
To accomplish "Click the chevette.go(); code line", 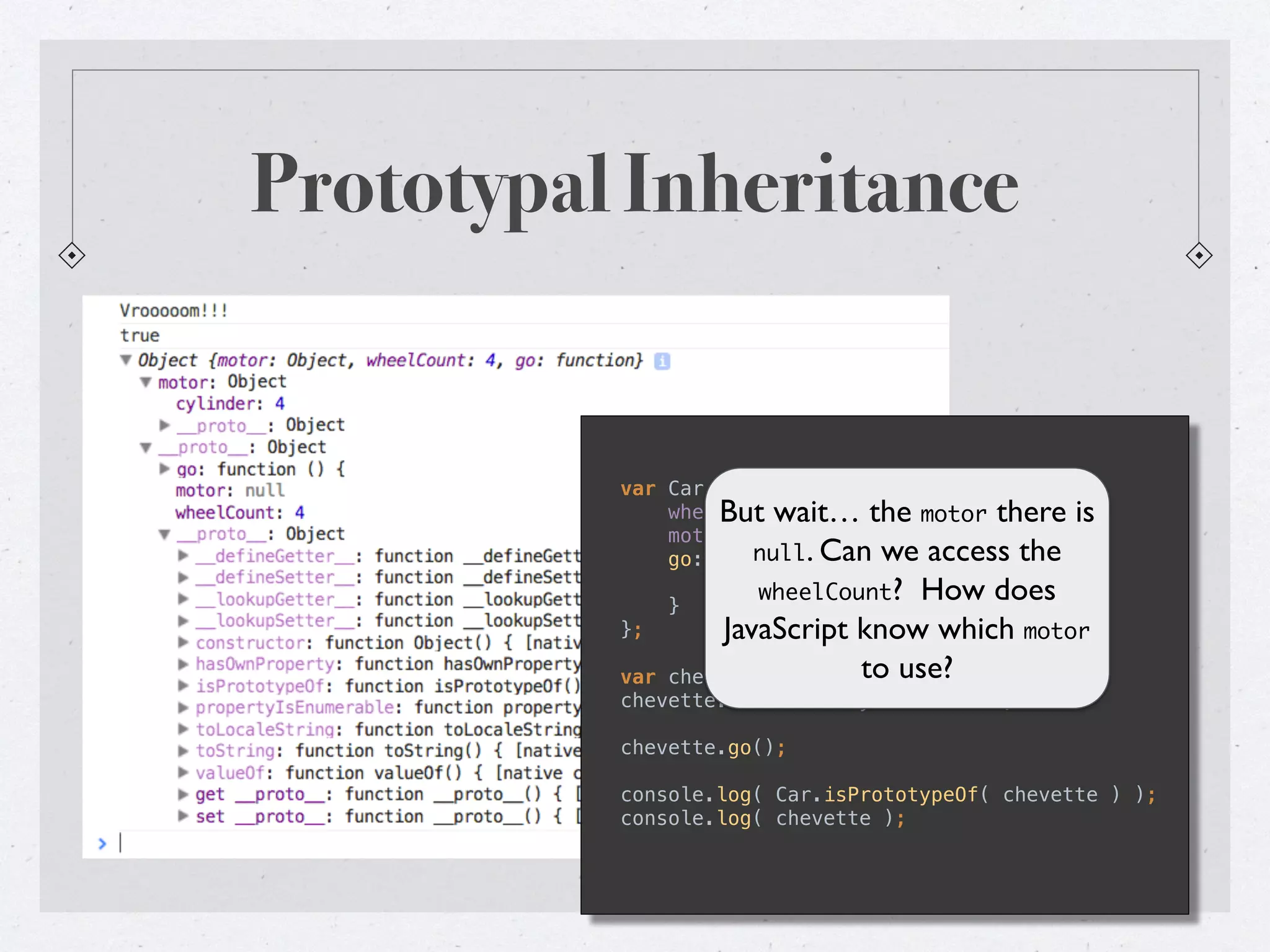I will point(703,747).
